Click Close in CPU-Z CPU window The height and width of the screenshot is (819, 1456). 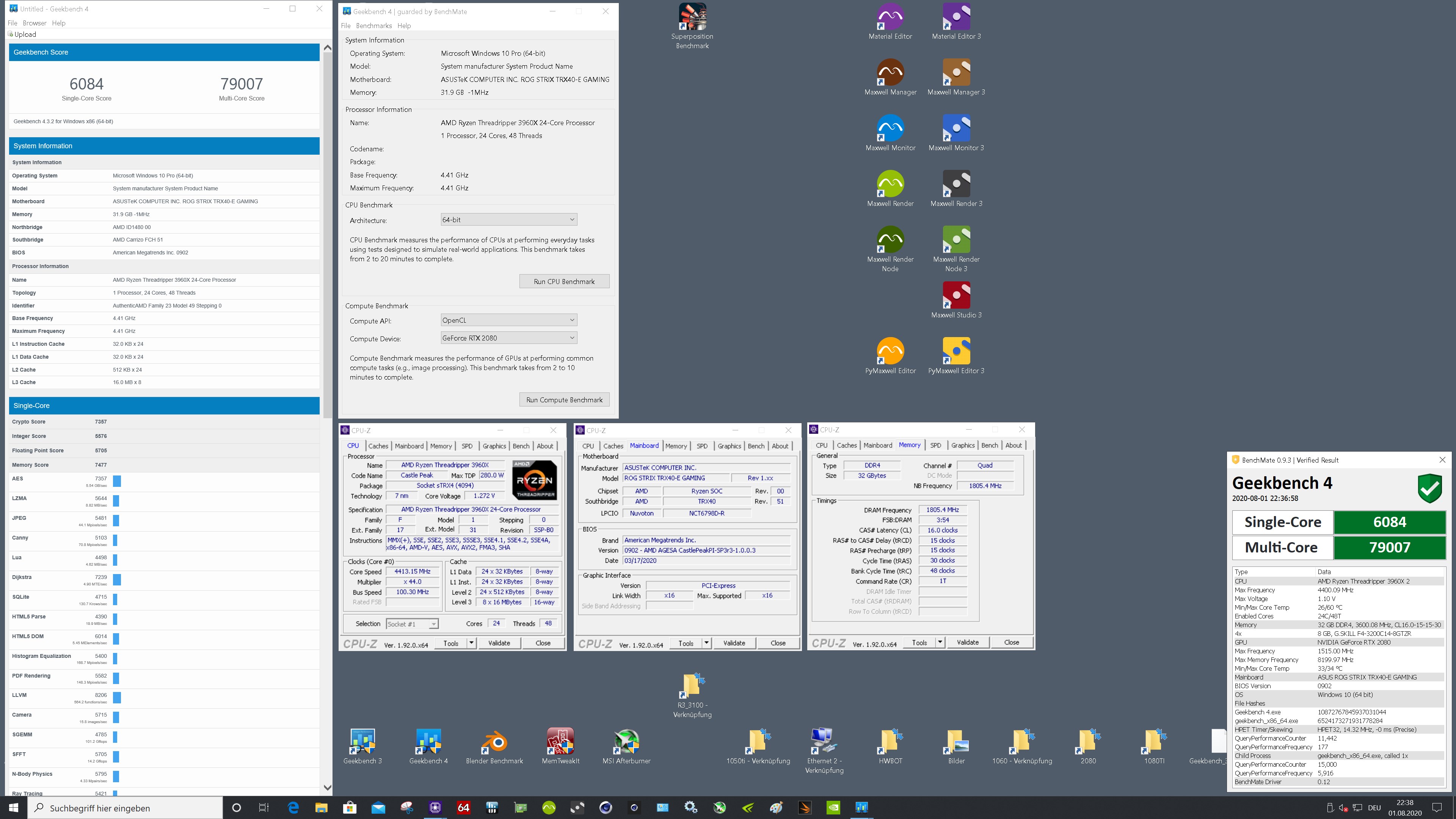(x=543, y=643)
